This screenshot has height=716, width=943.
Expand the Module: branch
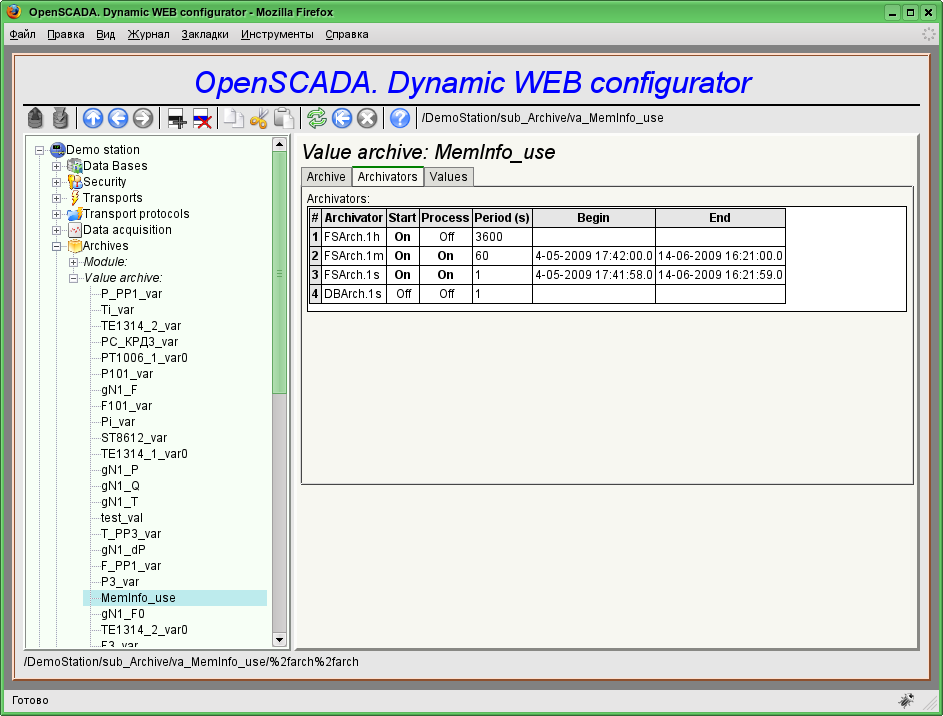(x=73, y=262)
